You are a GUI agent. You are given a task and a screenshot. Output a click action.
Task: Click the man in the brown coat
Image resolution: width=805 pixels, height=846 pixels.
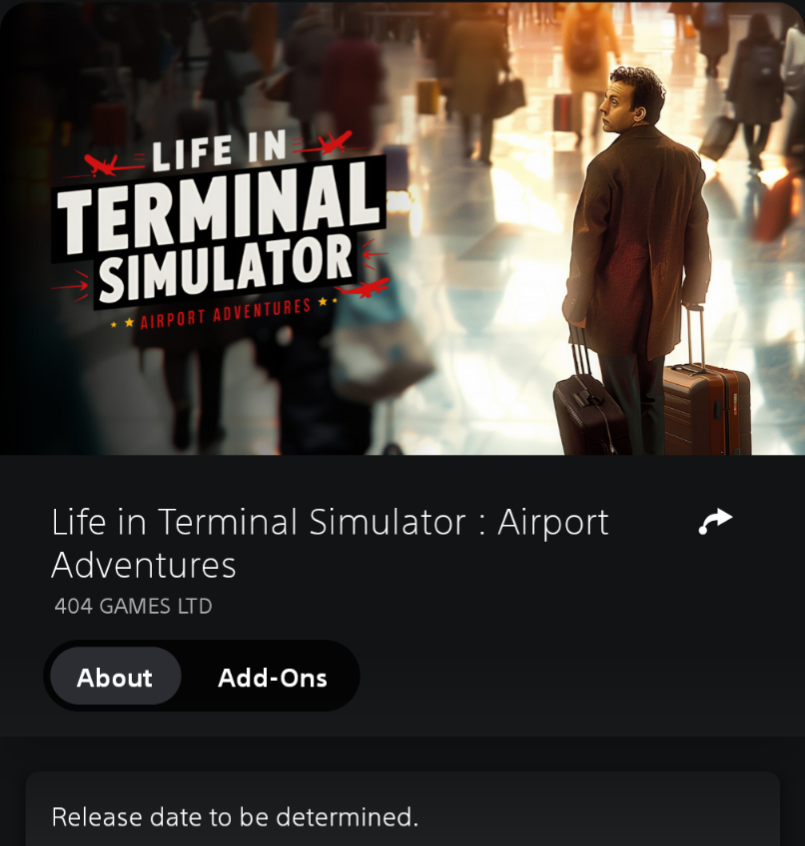[x=637, y=243]
